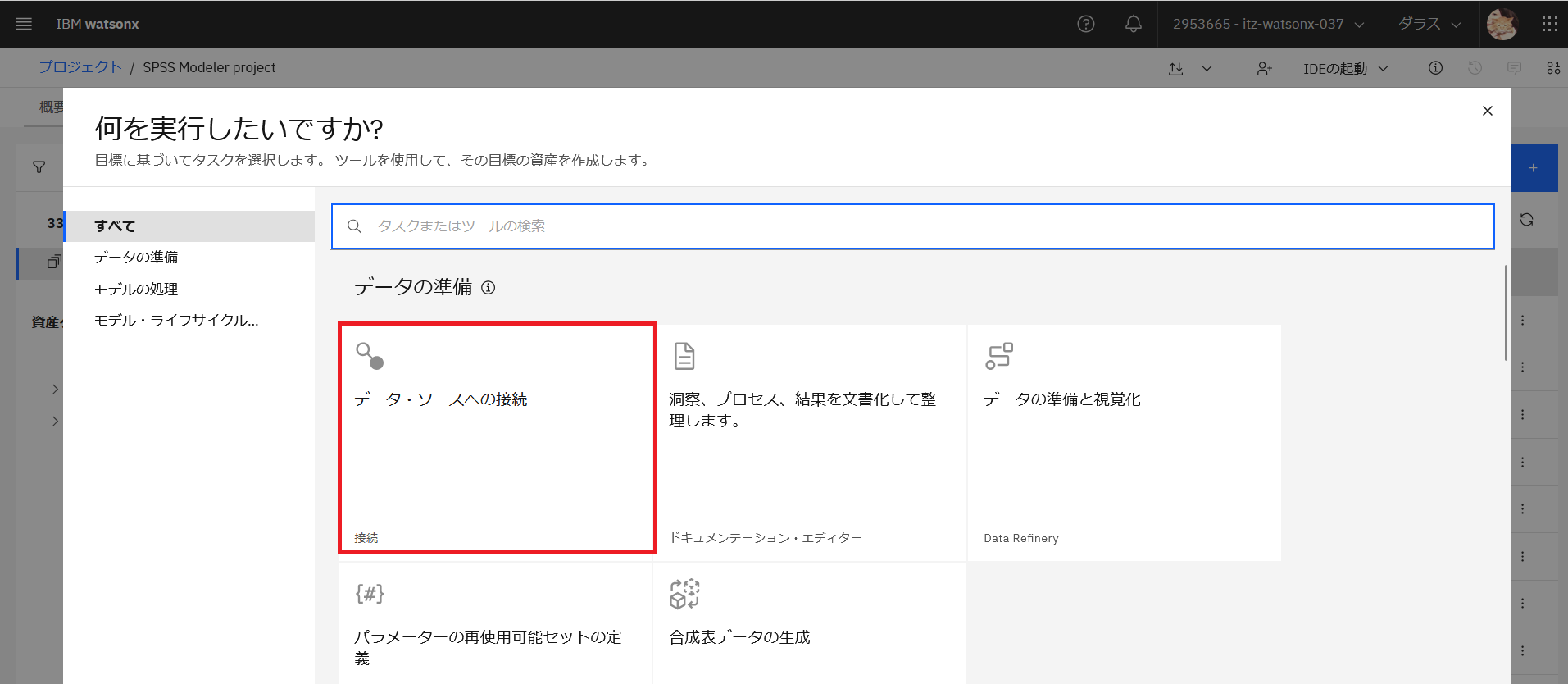Click the info icon next to データの準備
The image size is (1568, 684).
point(489,288)
